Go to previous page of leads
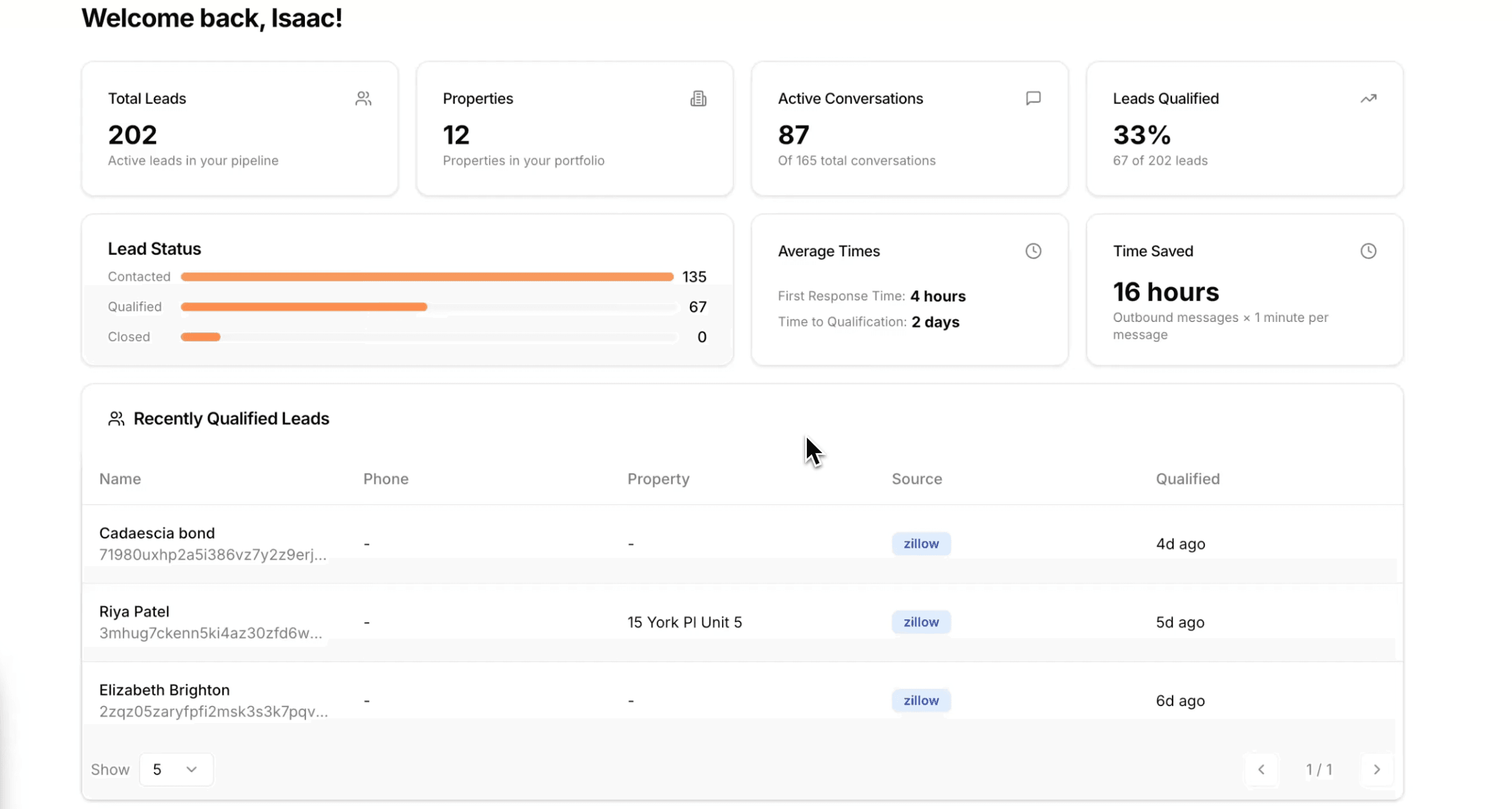This screenshot has height=809, width=1512. coord(1262,769)
